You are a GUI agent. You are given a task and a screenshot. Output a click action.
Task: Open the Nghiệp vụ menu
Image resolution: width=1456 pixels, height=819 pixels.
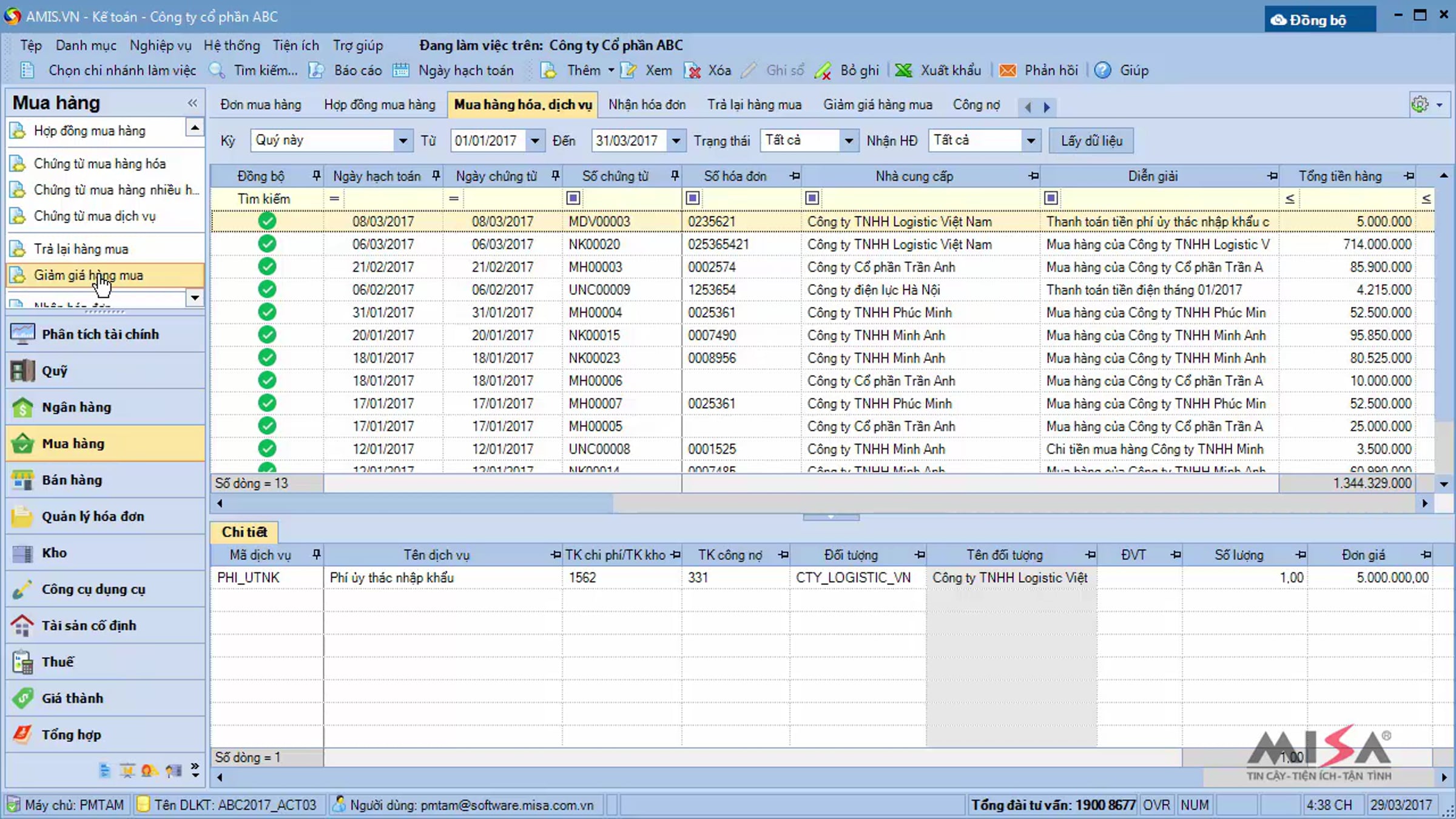point(160,45)
